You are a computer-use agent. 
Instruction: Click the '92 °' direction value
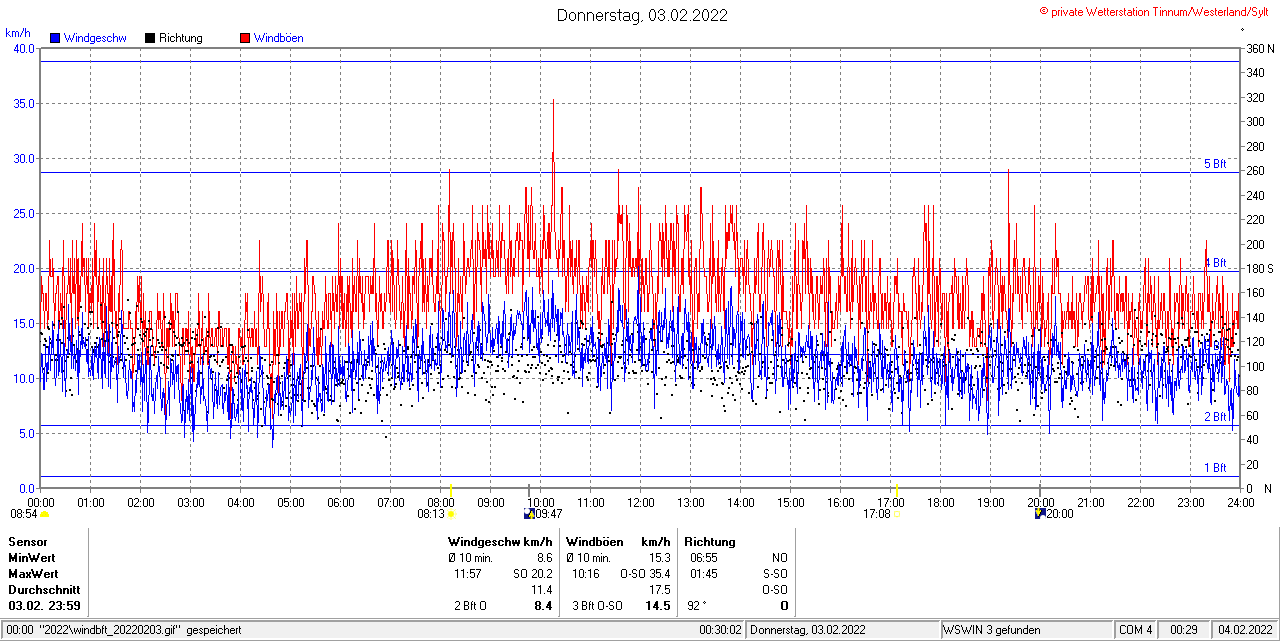click(x=696, y=606)
